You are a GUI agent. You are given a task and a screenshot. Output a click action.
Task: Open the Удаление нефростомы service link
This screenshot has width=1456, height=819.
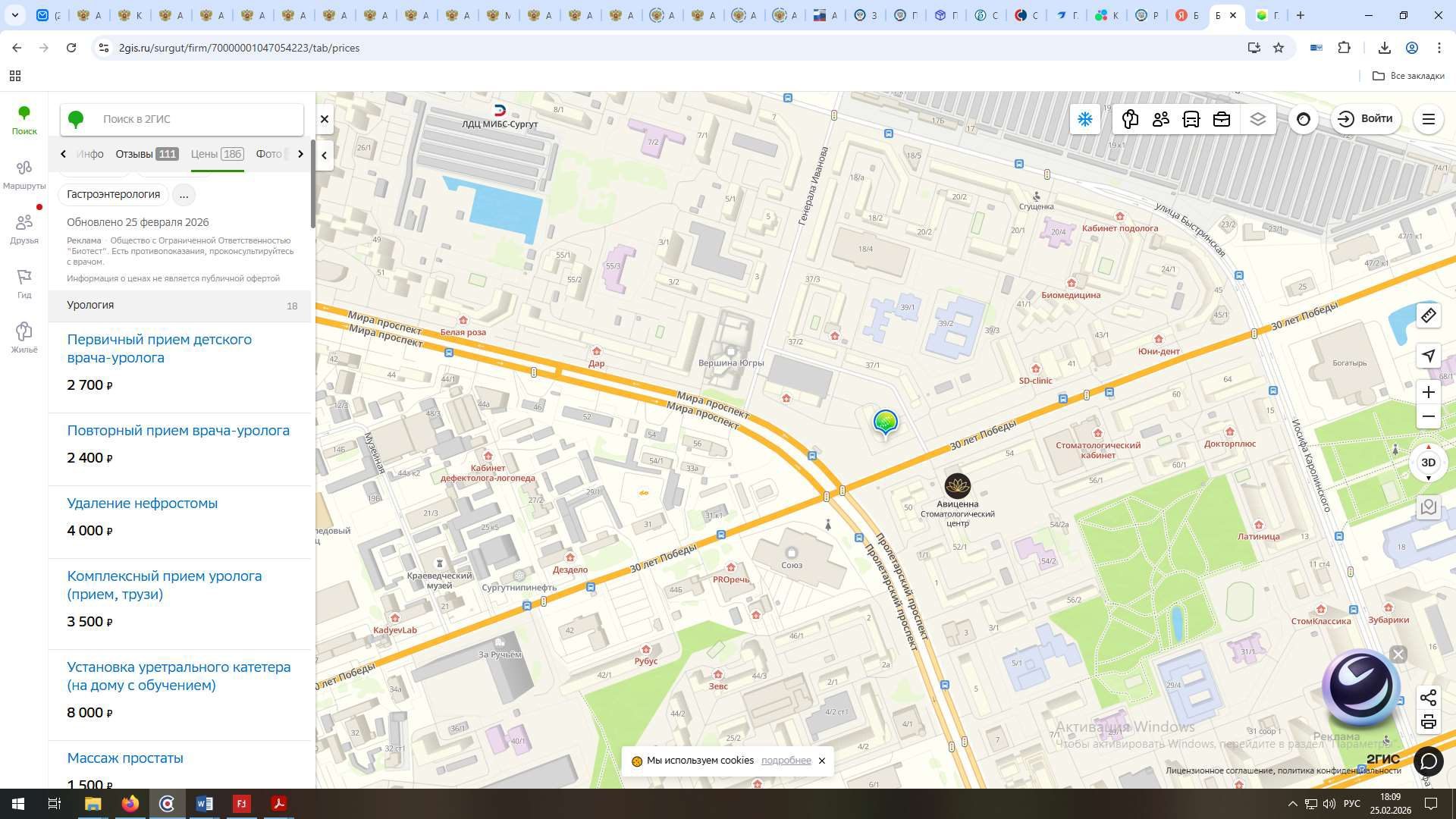pyautogui.click(x=143, y=504)
